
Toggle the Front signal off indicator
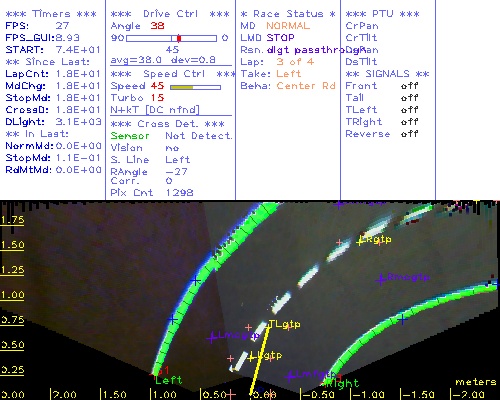[410, 86]
